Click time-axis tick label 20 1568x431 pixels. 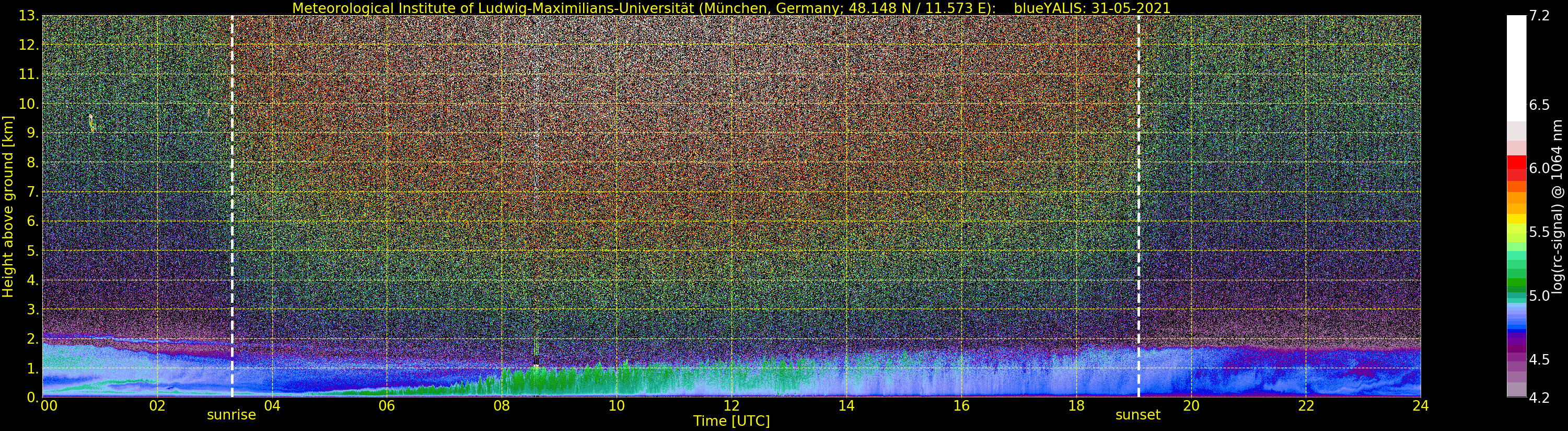coord(1191,405)
